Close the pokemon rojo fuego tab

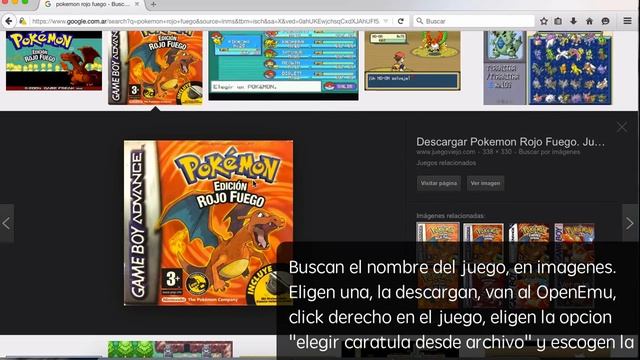137,4
